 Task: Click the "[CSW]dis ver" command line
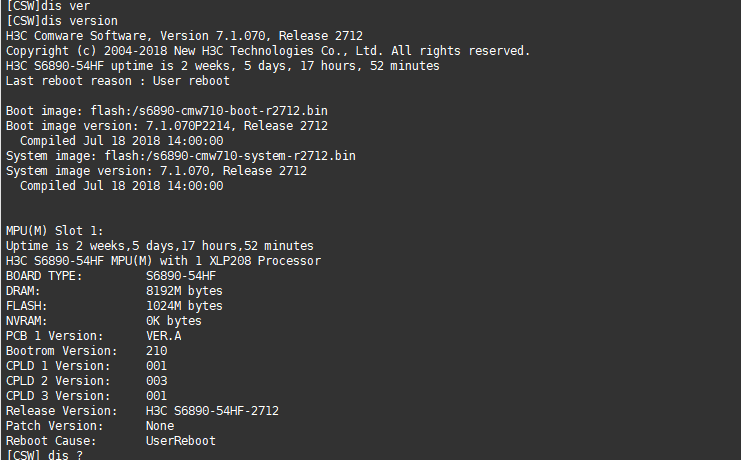[44, 6]
